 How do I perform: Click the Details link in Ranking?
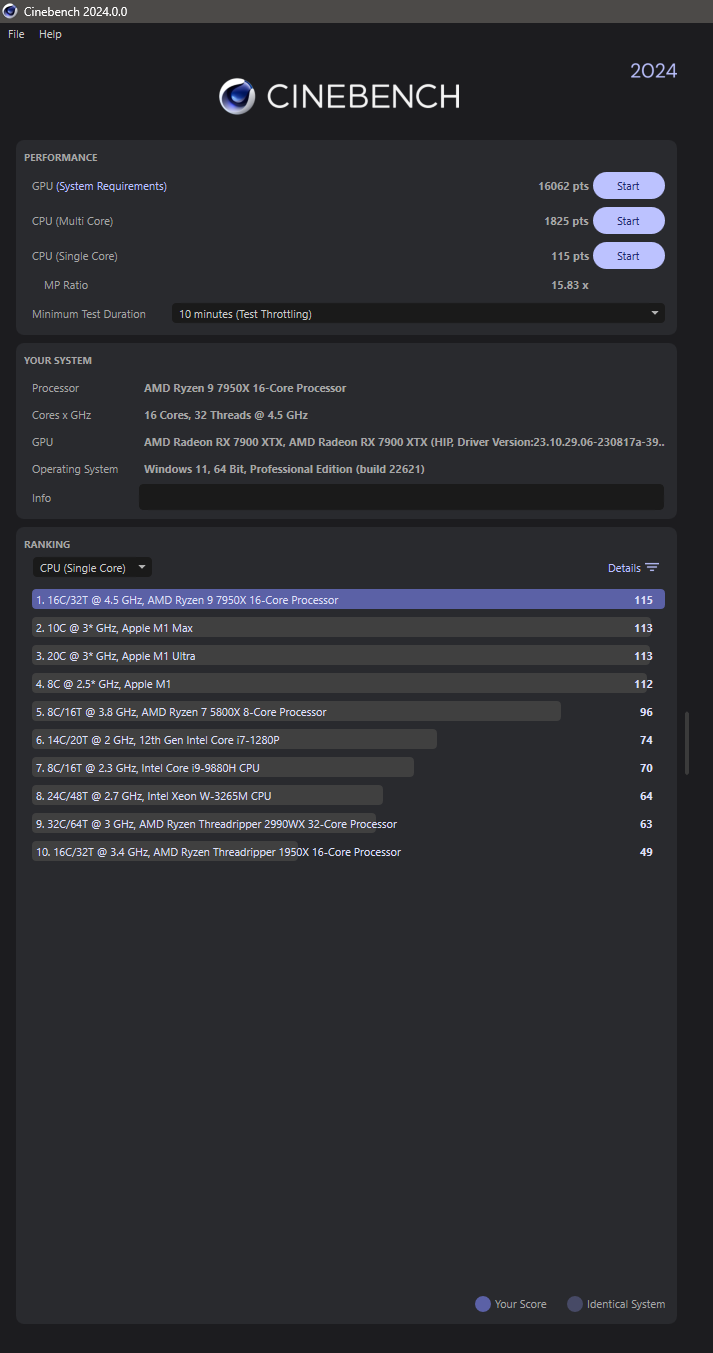[x=624, y=568]
